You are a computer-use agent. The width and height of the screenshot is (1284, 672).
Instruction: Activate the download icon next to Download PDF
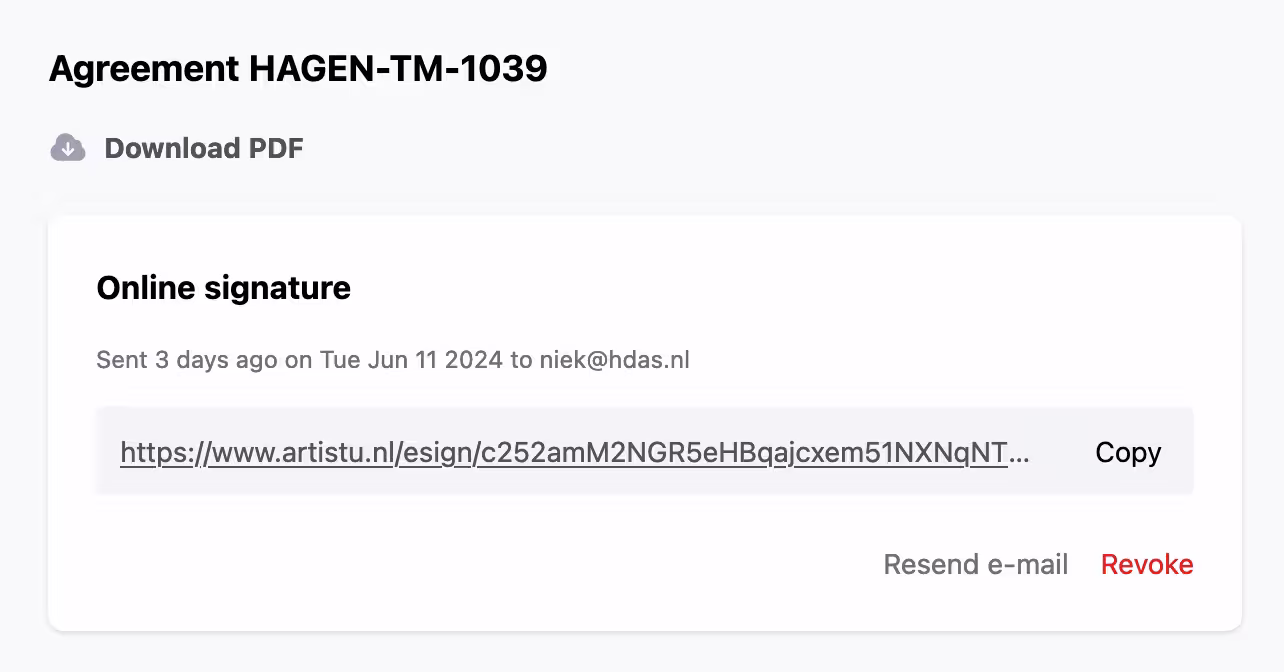(x=67, y=147)
